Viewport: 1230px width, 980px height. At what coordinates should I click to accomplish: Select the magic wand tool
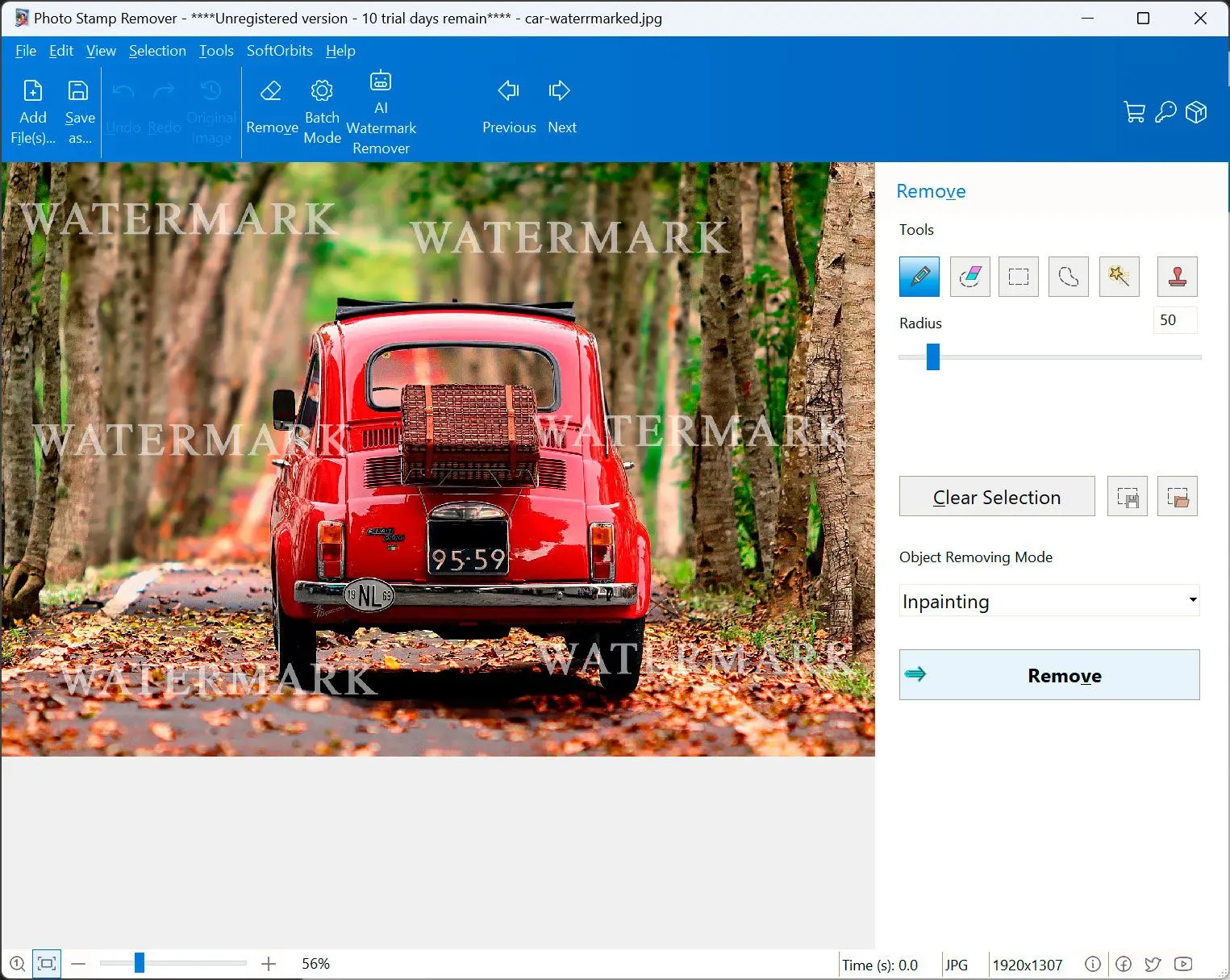[x=1120, y=277]
